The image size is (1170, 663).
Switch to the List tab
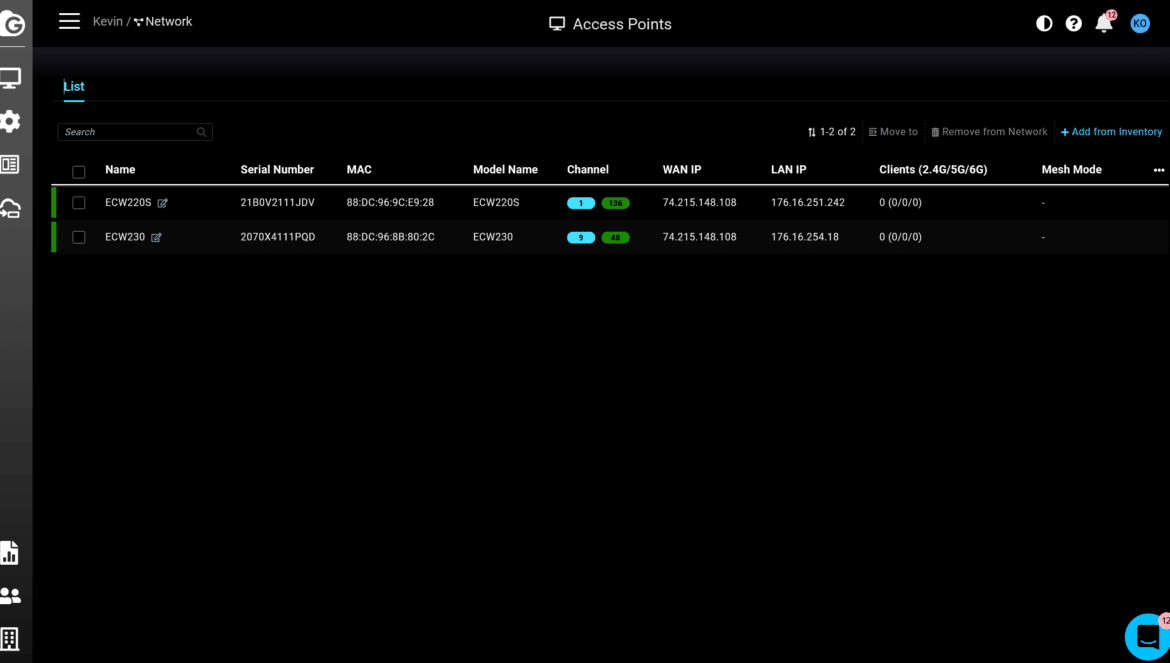click(x=74, y=87)
